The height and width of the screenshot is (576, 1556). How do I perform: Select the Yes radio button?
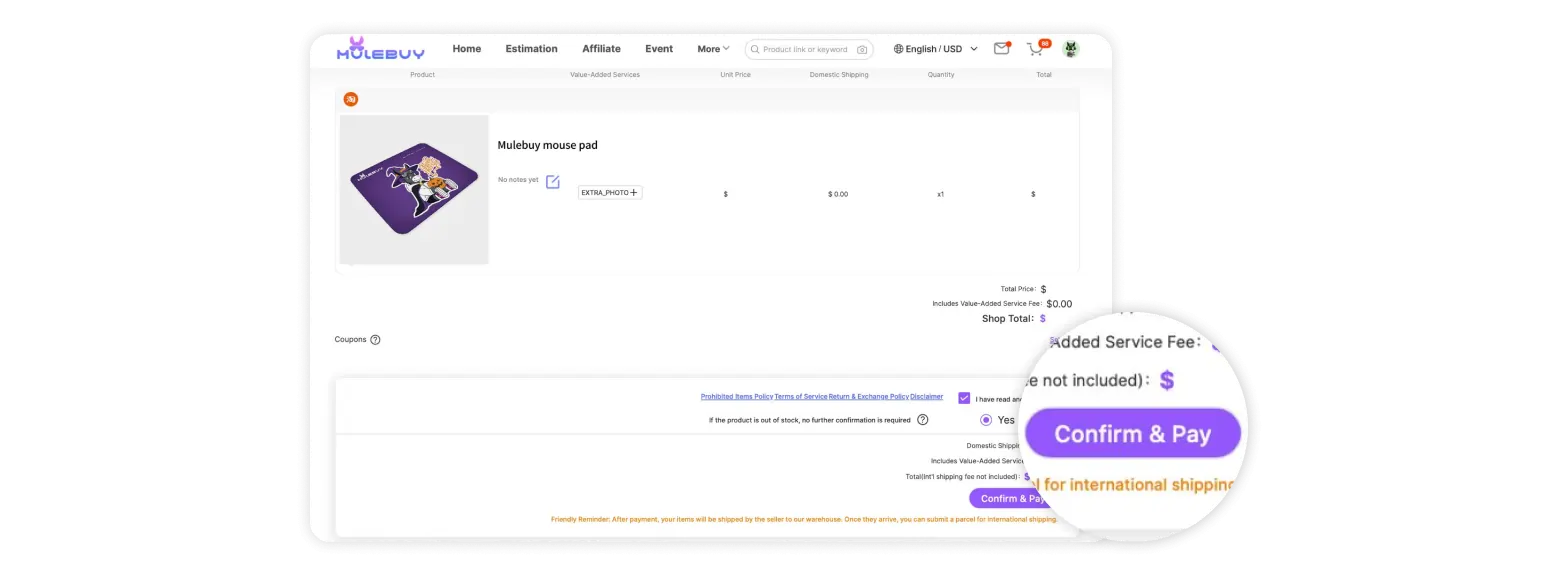[x=986, y=420]
